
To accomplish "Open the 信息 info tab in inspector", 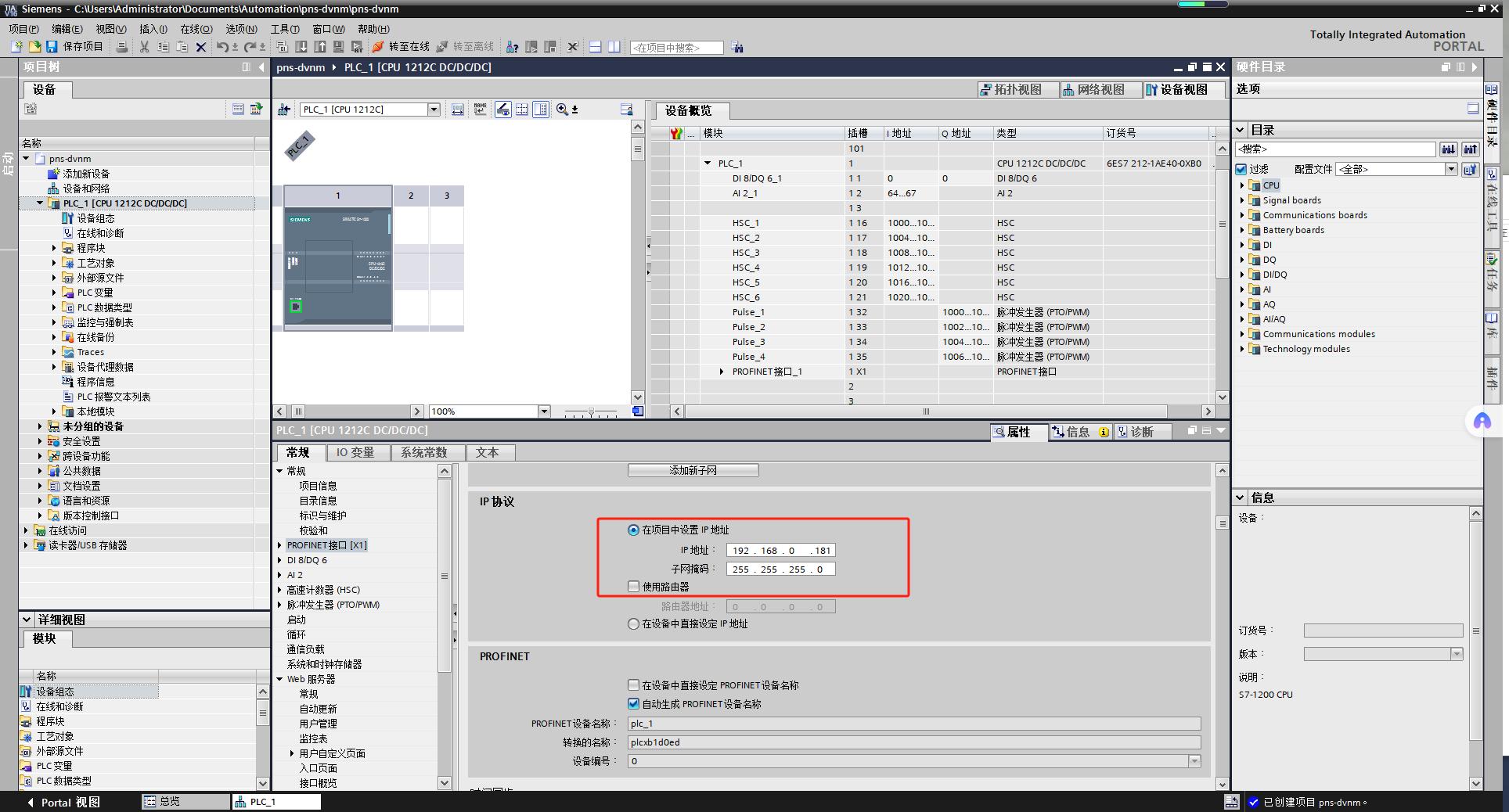I will click(x=1079, y=432).
